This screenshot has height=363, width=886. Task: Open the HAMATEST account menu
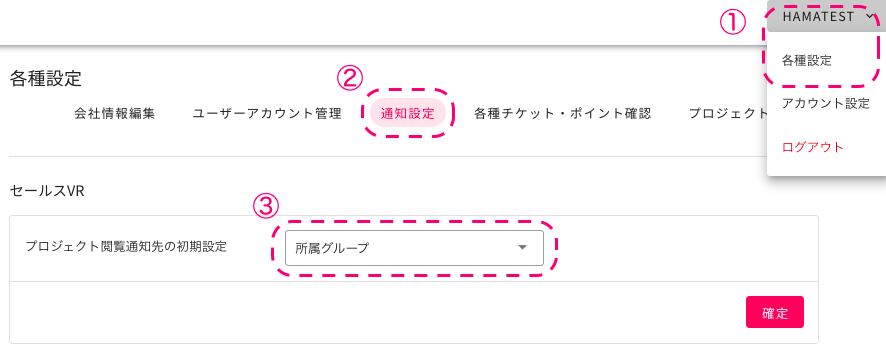[x=826, y=16]
